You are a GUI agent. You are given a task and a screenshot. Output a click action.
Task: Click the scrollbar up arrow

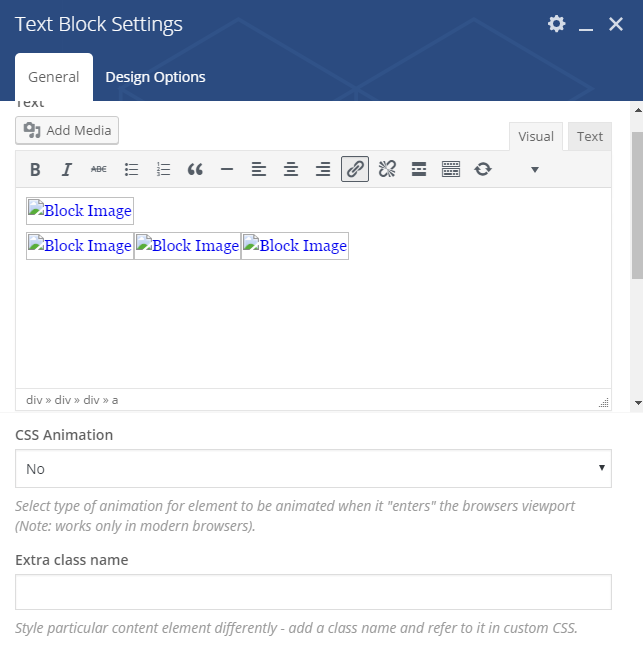[x=638, y=110]
